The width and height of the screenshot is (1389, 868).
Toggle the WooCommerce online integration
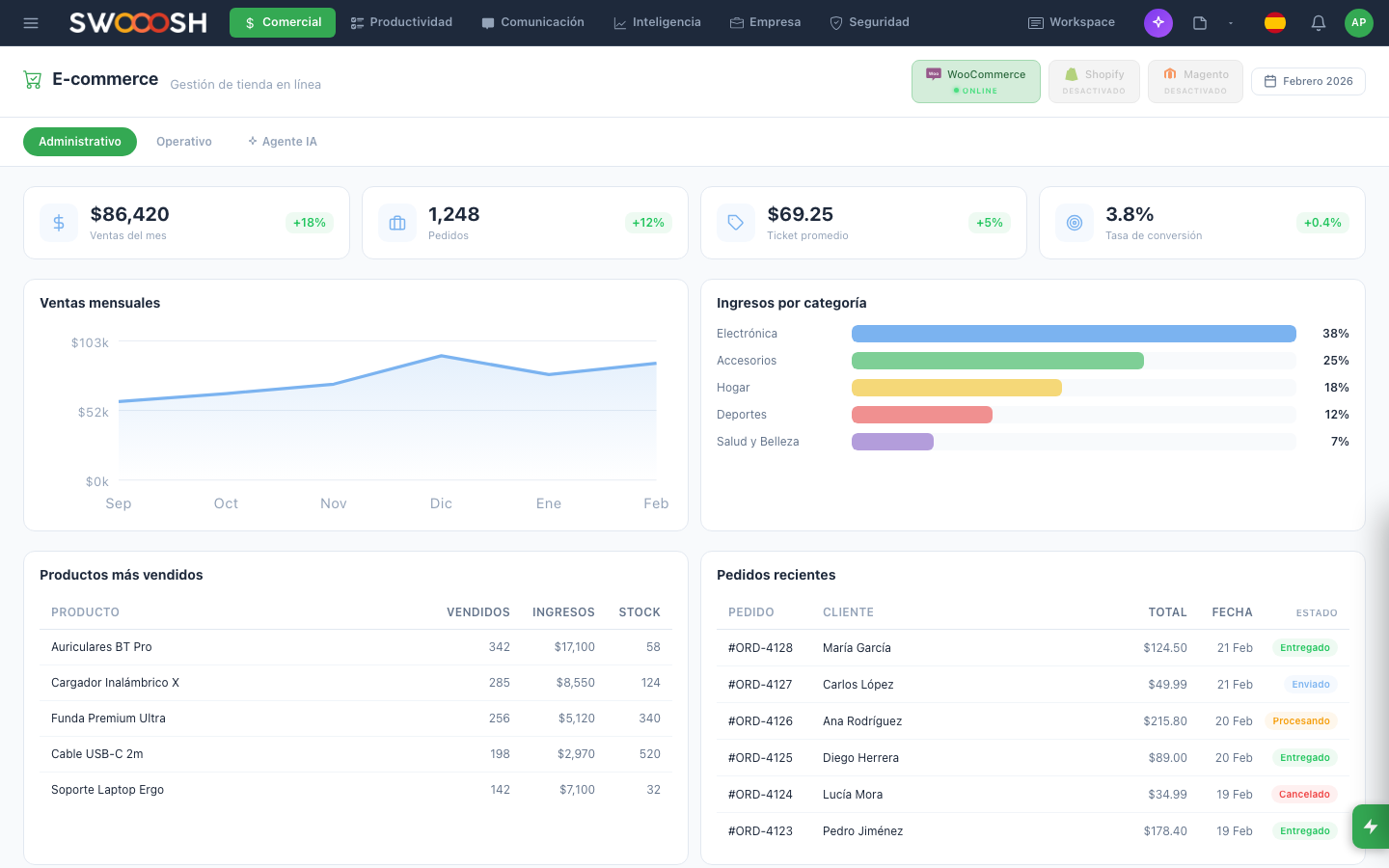975,81
